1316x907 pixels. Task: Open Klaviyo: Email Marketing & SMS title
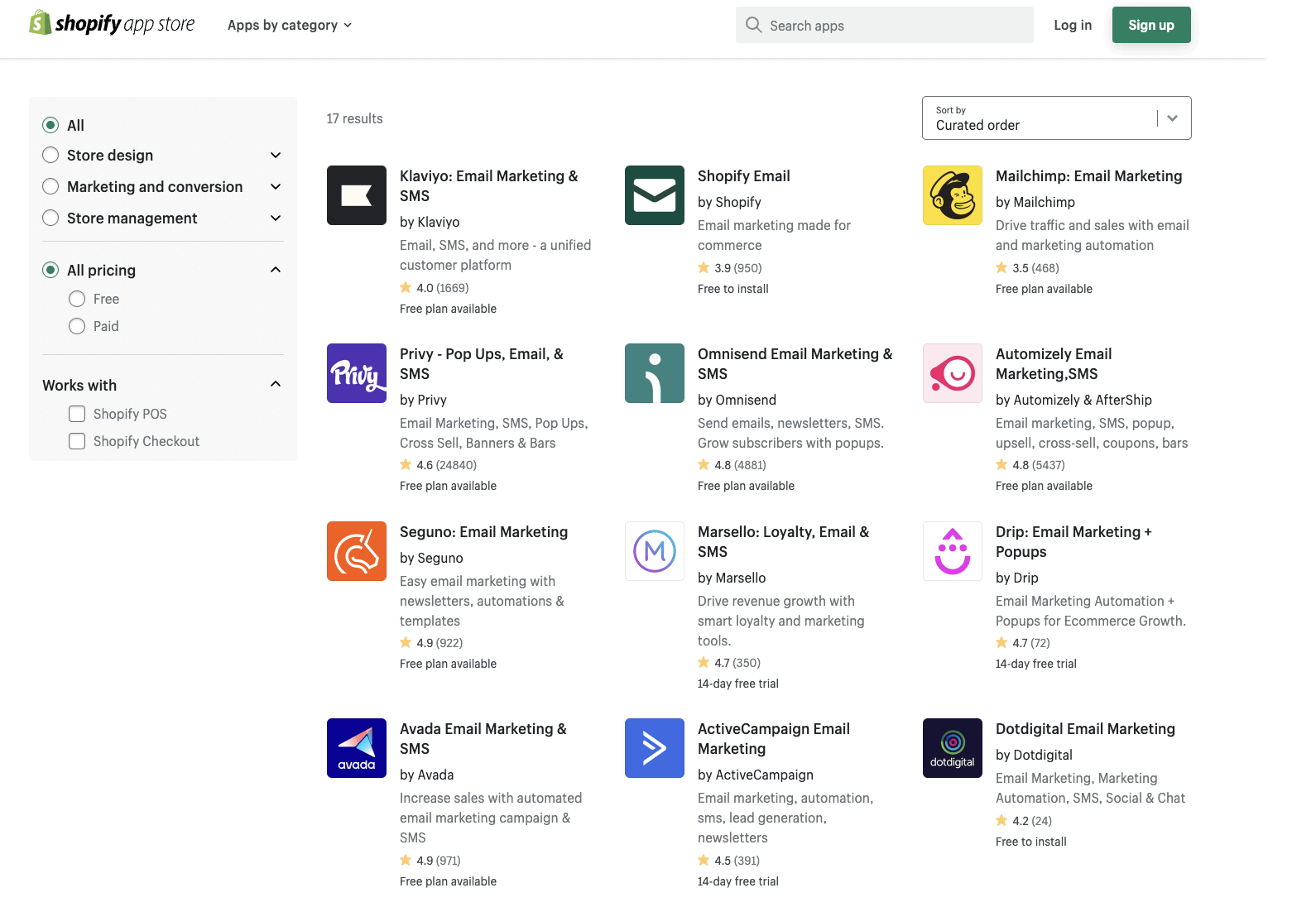(489, 186)
